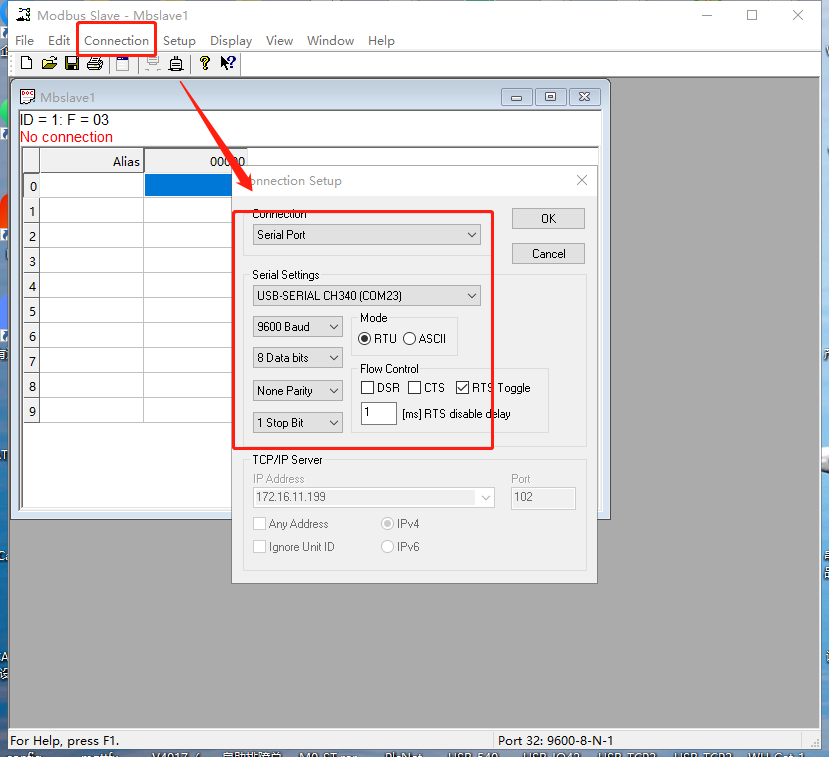Tick the CTS flow control checkbox

click(415, 388)
